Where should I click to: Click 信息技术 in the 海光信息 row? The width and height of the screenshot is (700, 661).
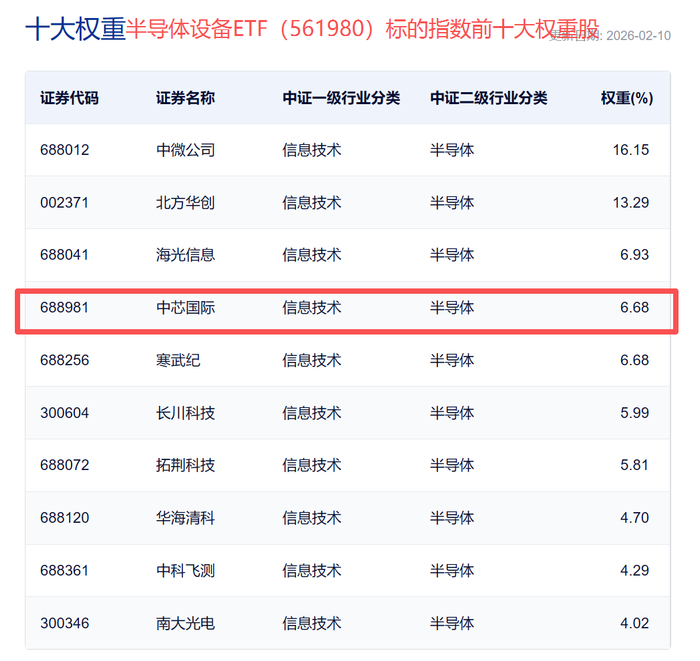pyautogui.click(x=312, y=255)
